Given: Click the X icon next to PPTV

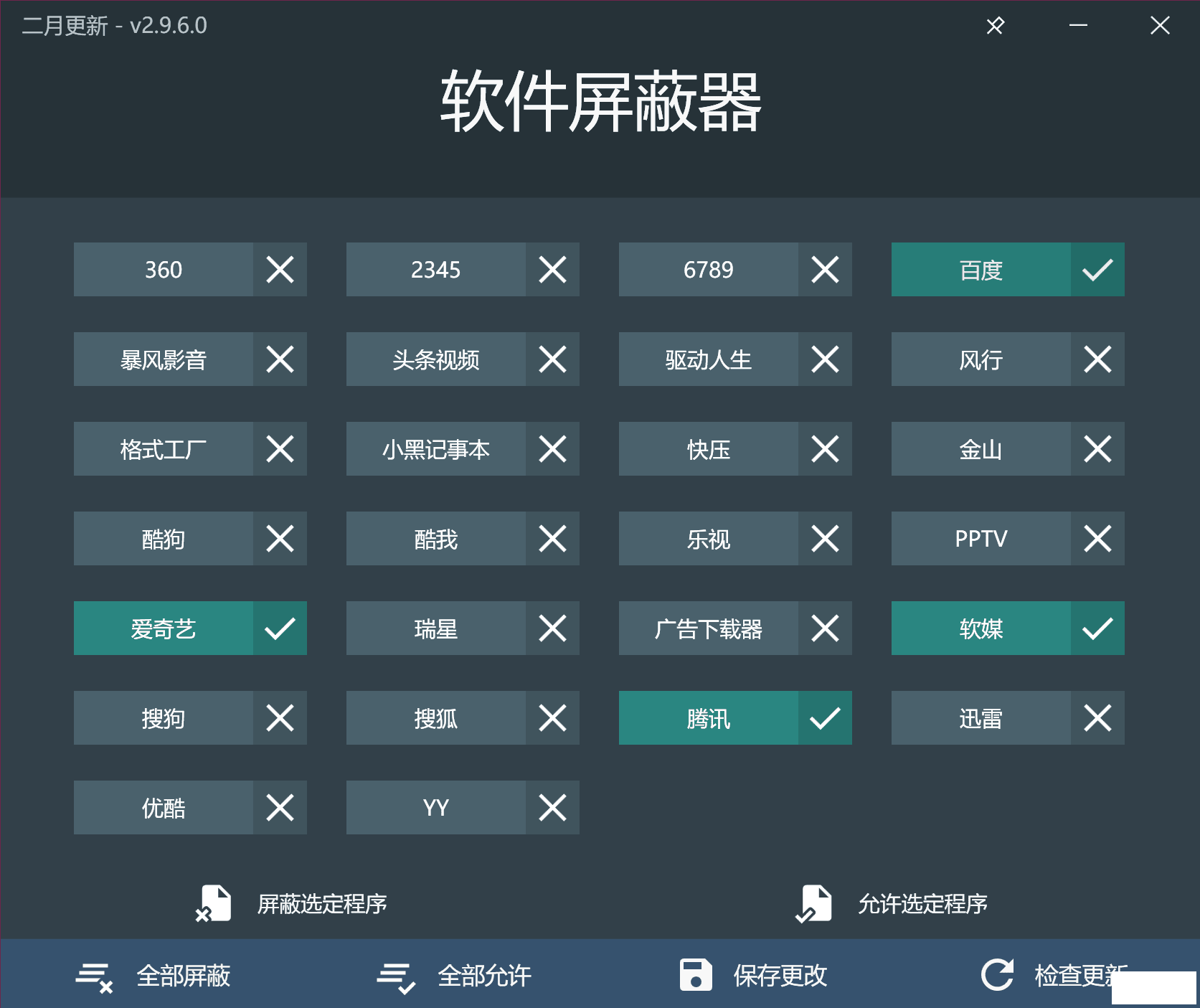Looking at the screenshot, I should (1097, 539).
